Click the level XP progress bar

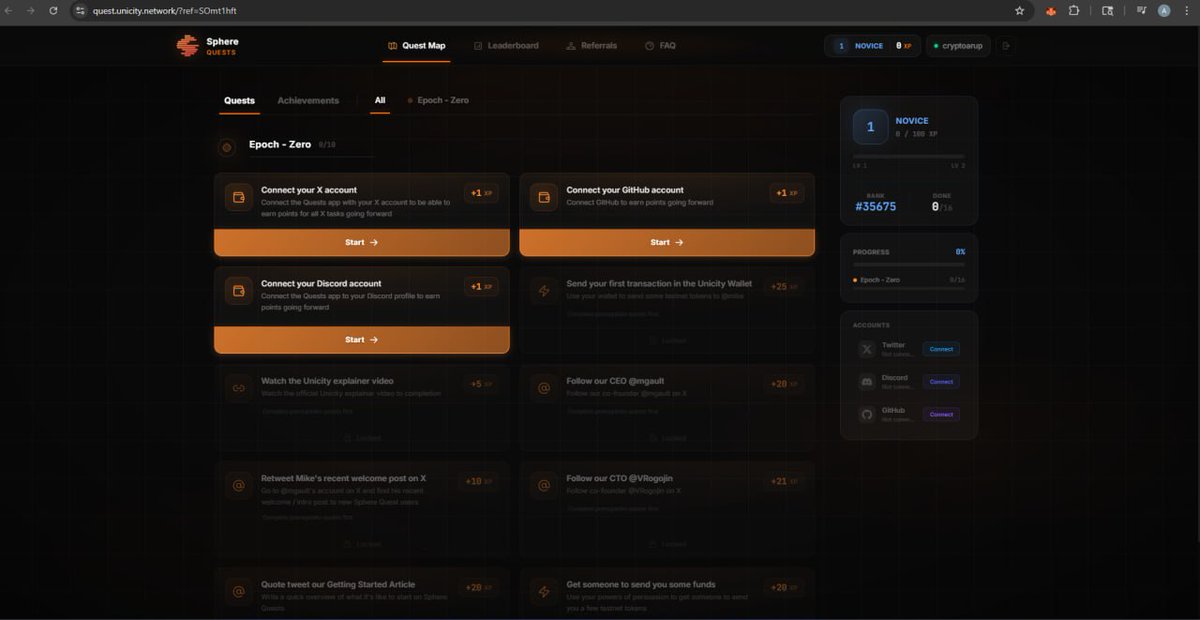tap(909, 157)
